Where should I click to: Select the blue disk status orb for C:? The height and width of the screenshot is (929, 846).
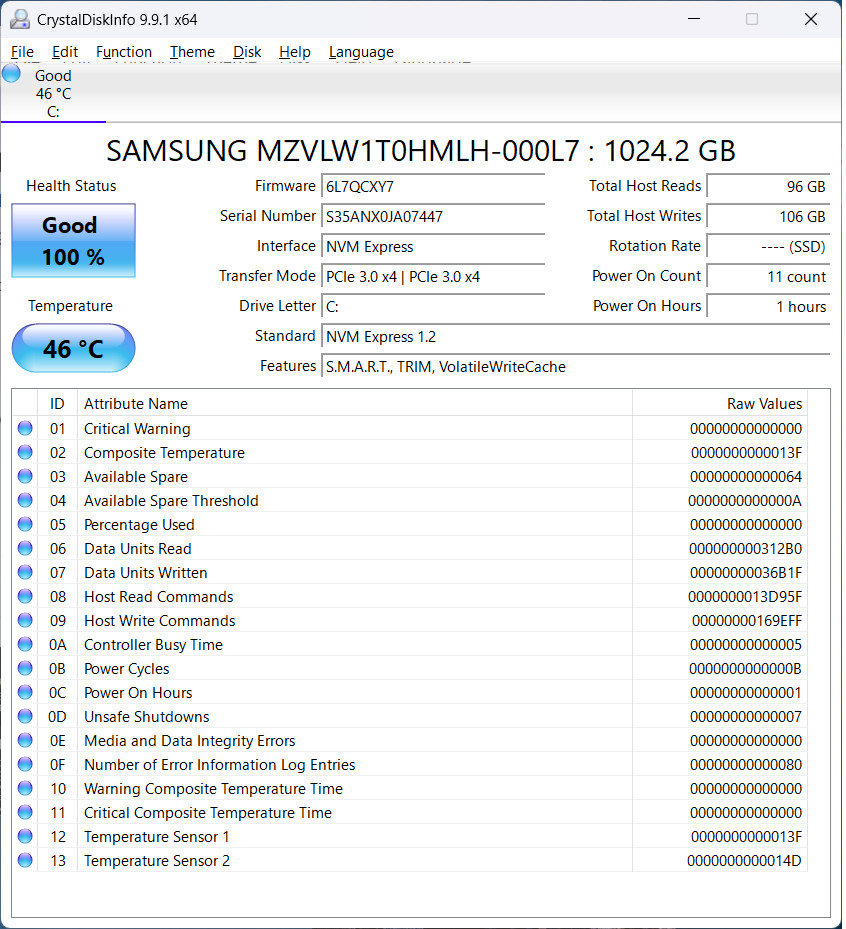tap(11, 74)
